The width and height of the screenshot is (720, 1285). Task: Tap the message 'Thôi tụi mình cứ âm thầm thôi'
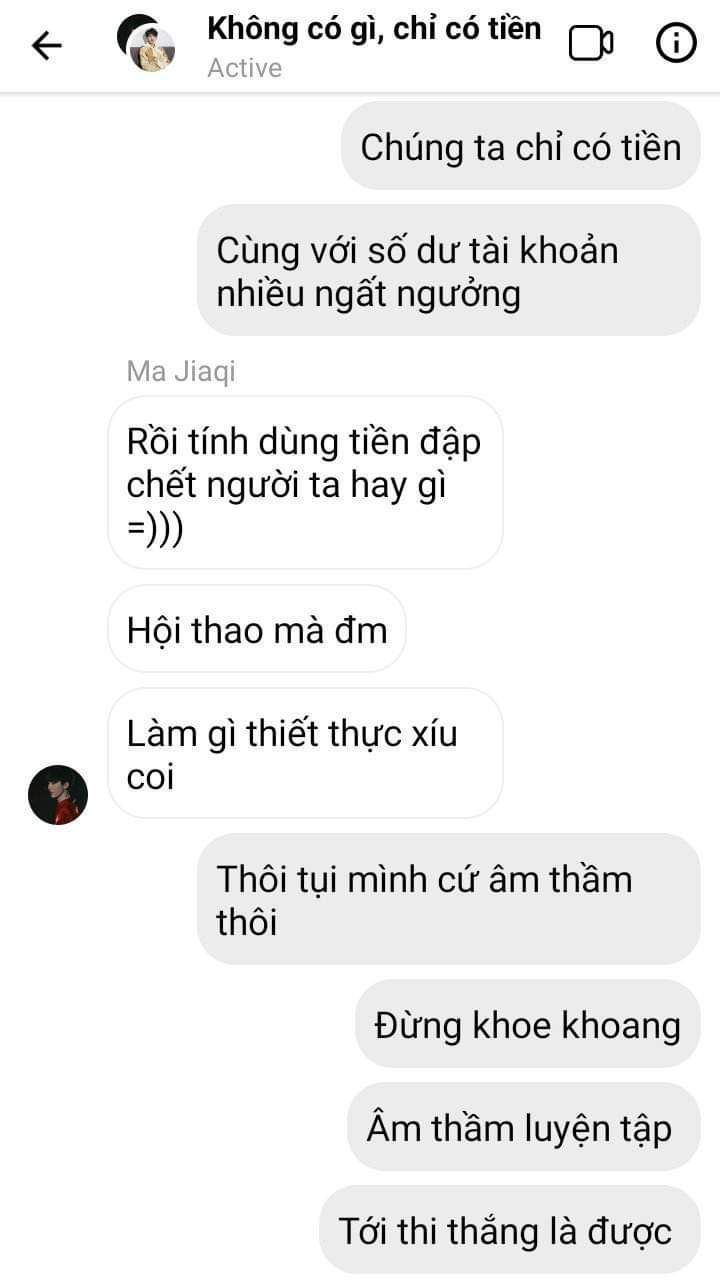click(x=449, y=899)
